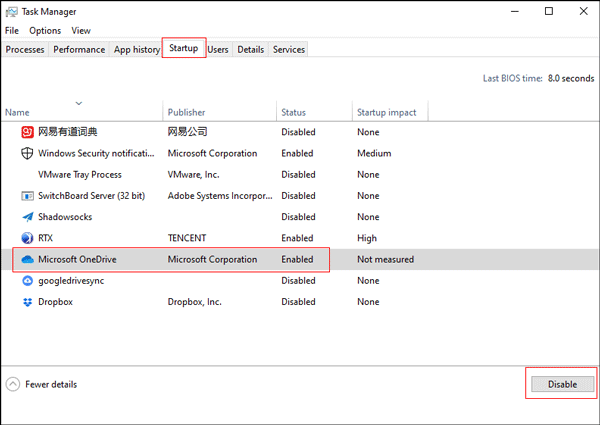Select the Startup tab
This screenshot has width=600, height=425.
click(184, 48)
